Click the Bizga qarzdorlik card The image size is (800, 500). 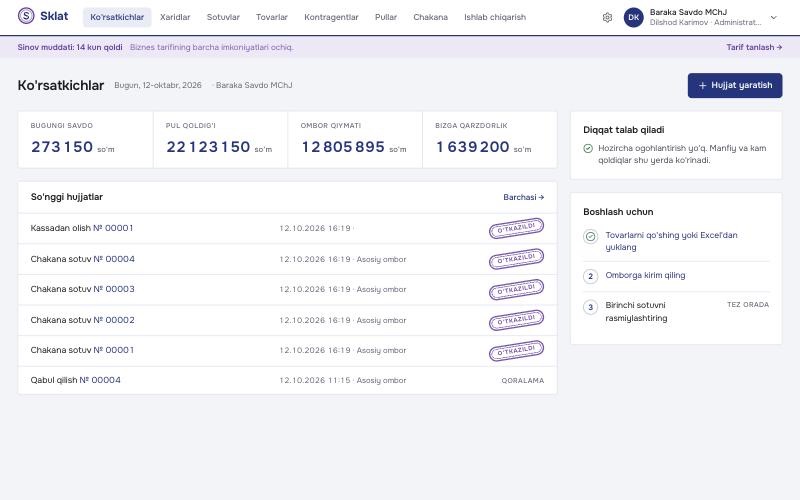point(490,140)
